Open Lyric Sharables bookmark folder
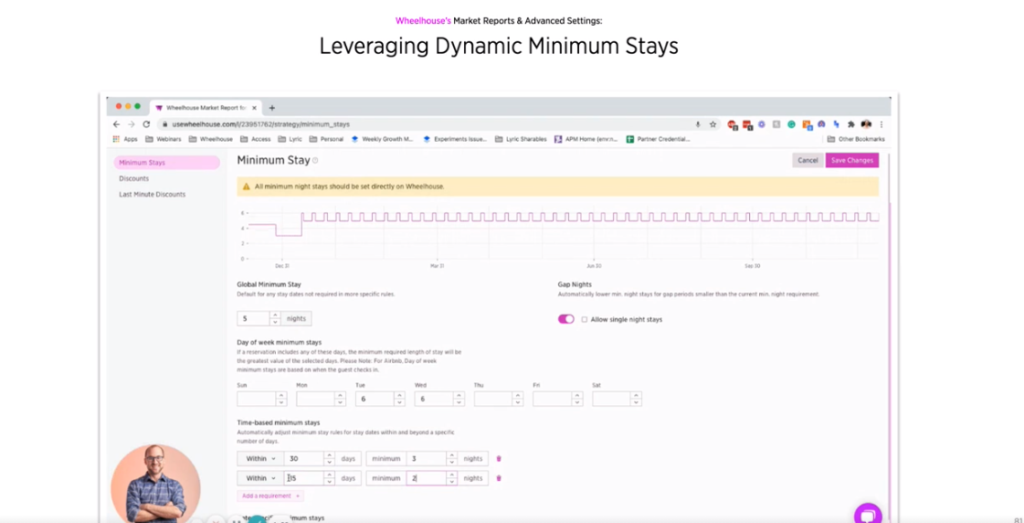The width and height of the screenshot is (1024, 523). click(521, 139)
